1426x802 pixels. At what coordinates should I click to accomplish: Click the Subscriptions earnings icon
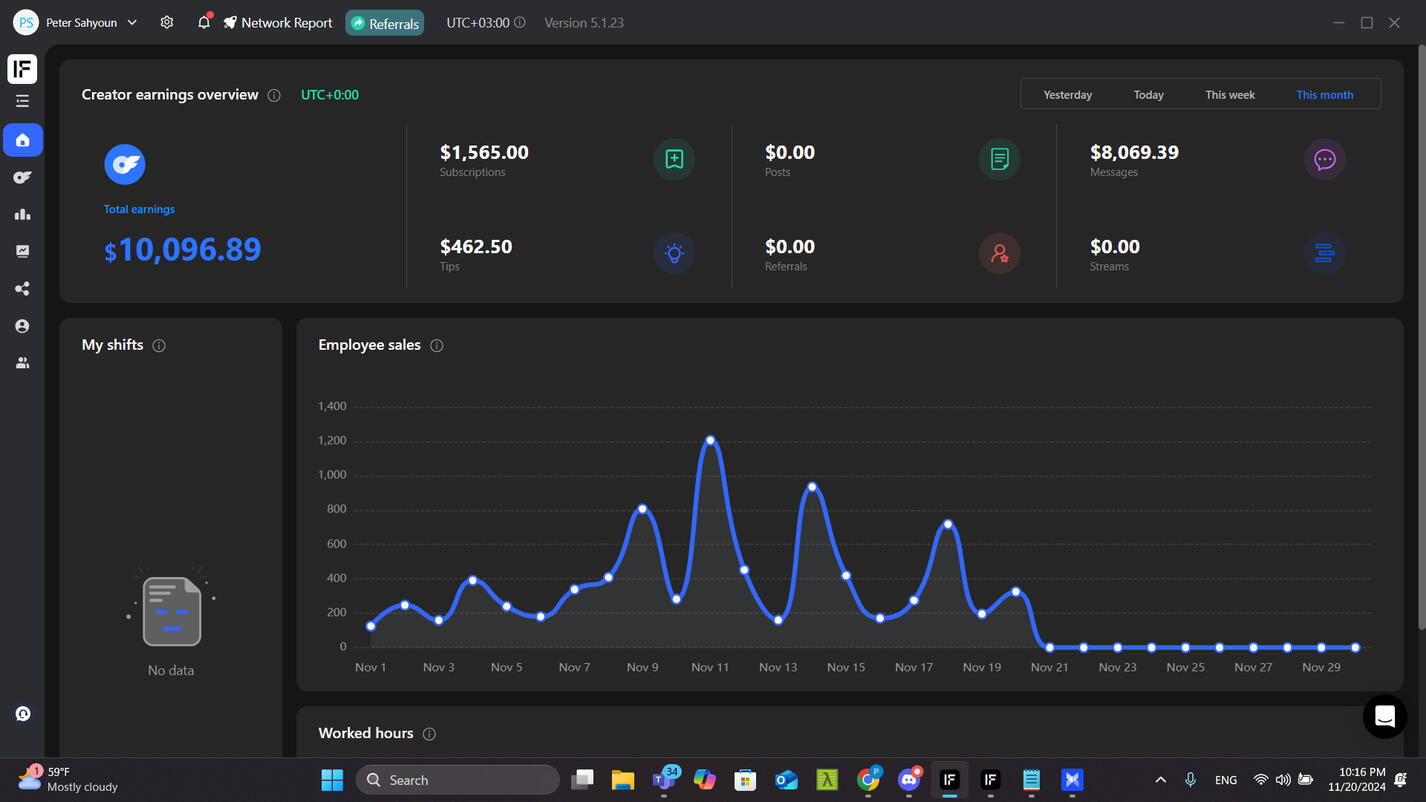(674, 160)
